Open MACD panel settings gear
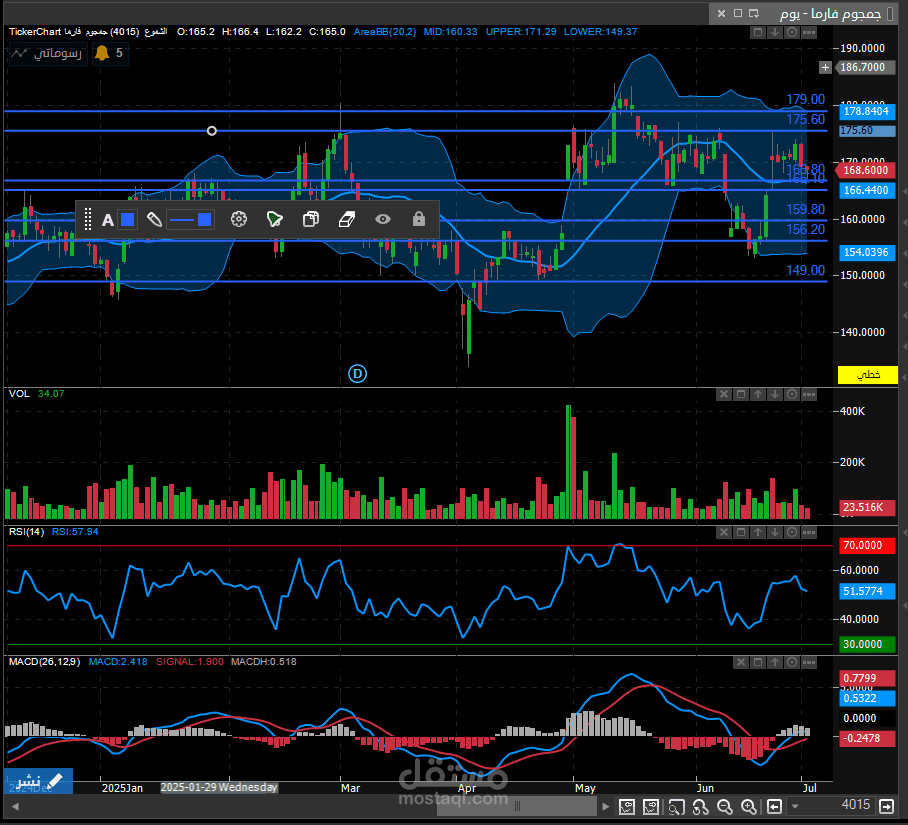Viewport: 908px width, 825px height. point(792,662)
